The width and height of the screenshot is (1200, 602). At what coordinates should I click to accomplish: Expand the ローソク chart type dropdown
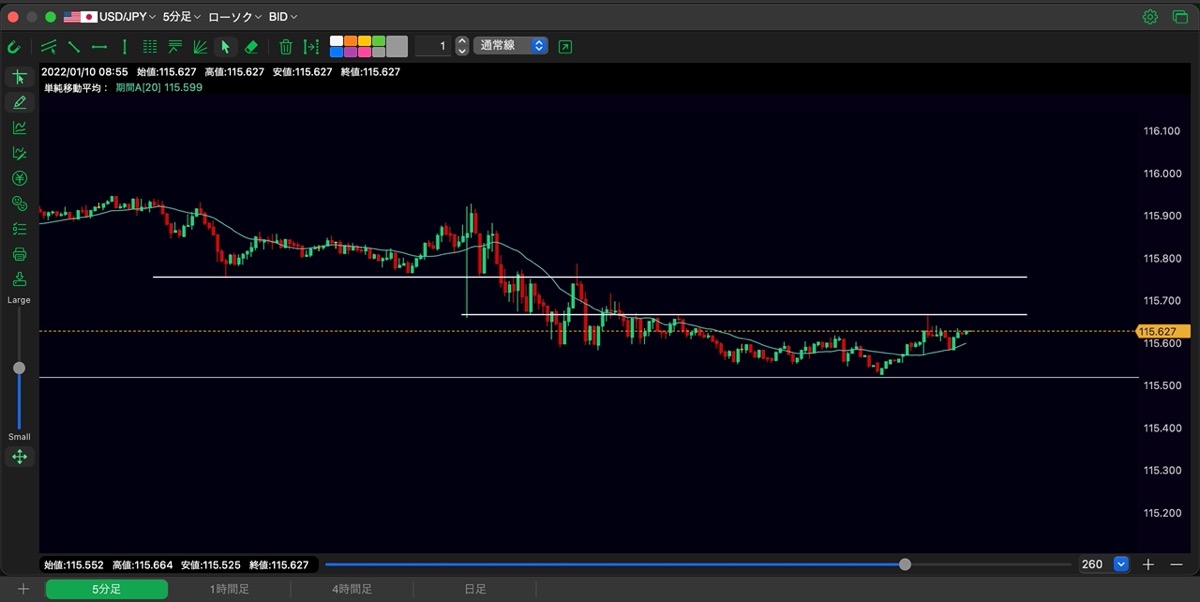point(234,17)
